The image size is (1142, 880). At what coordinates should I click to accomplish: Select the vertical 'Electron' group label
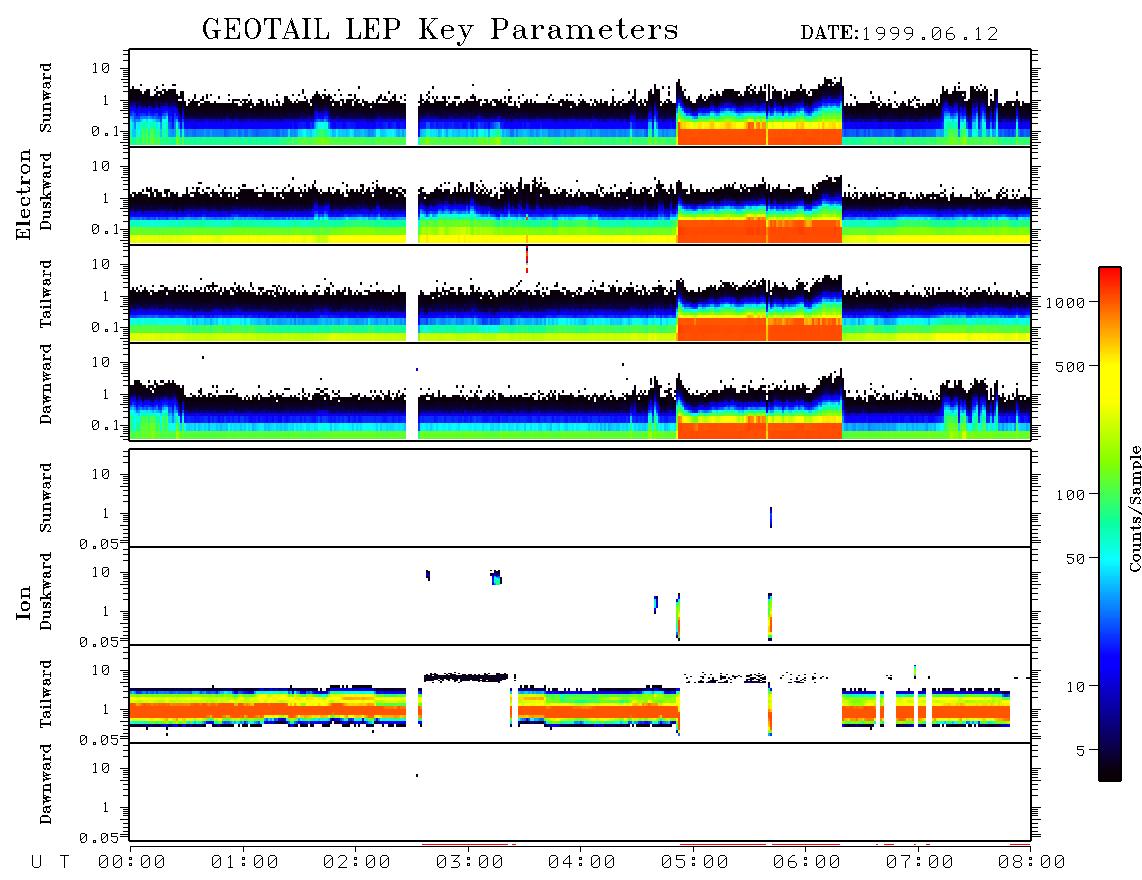23,195
